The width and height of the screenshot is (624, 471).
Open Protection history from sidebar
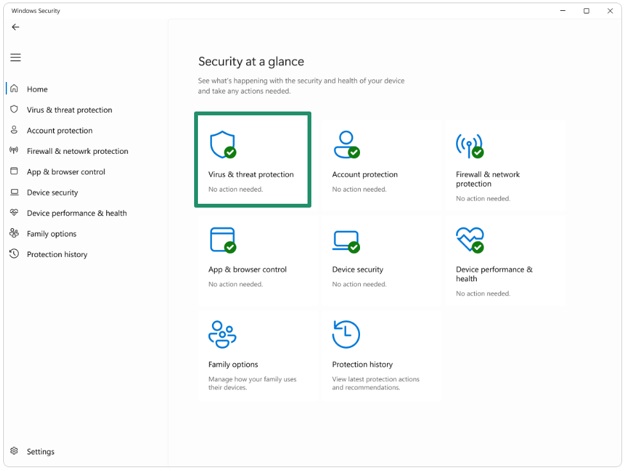pos(57,255)
